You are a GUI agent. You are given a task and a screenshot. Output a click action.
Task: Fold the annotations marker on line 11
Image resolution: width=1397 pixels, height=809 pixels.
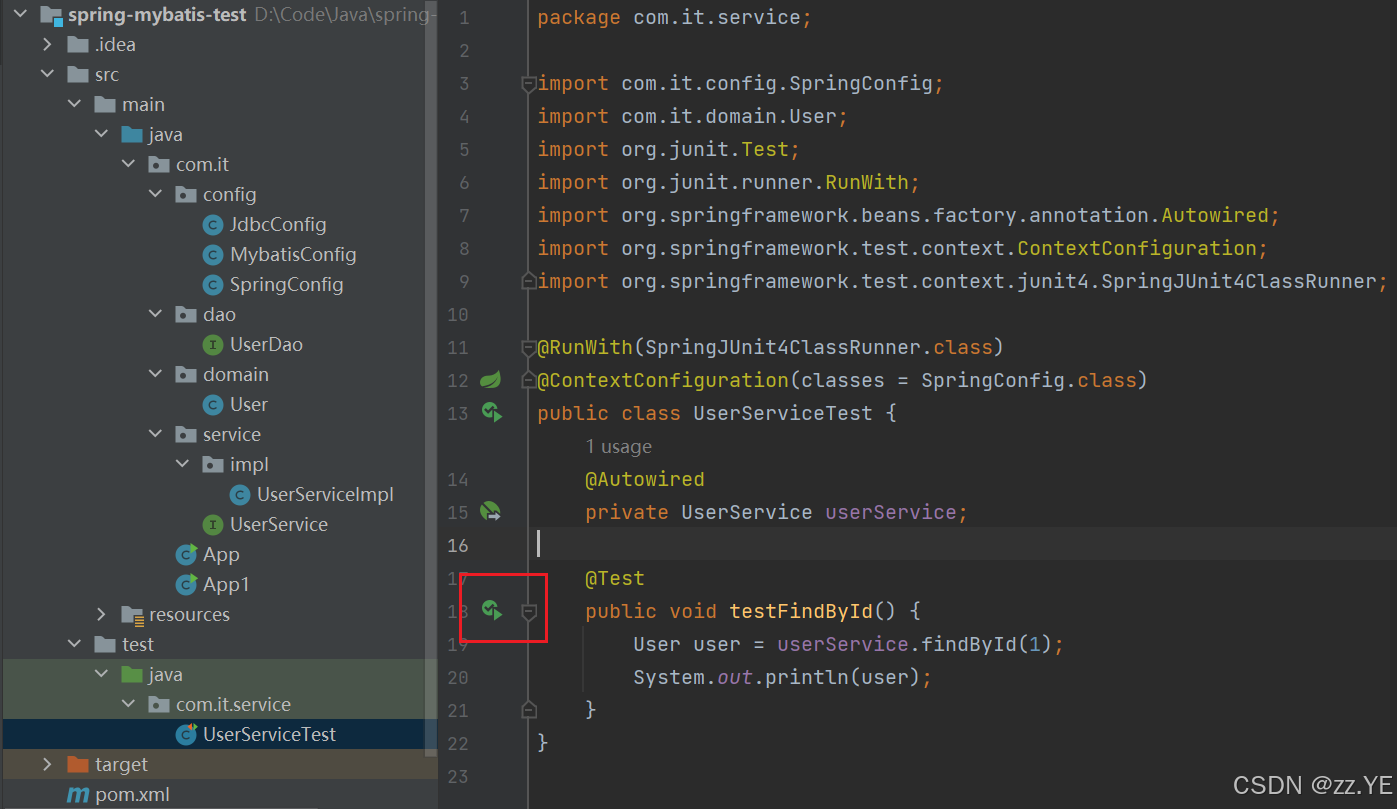tap(529, 348)
